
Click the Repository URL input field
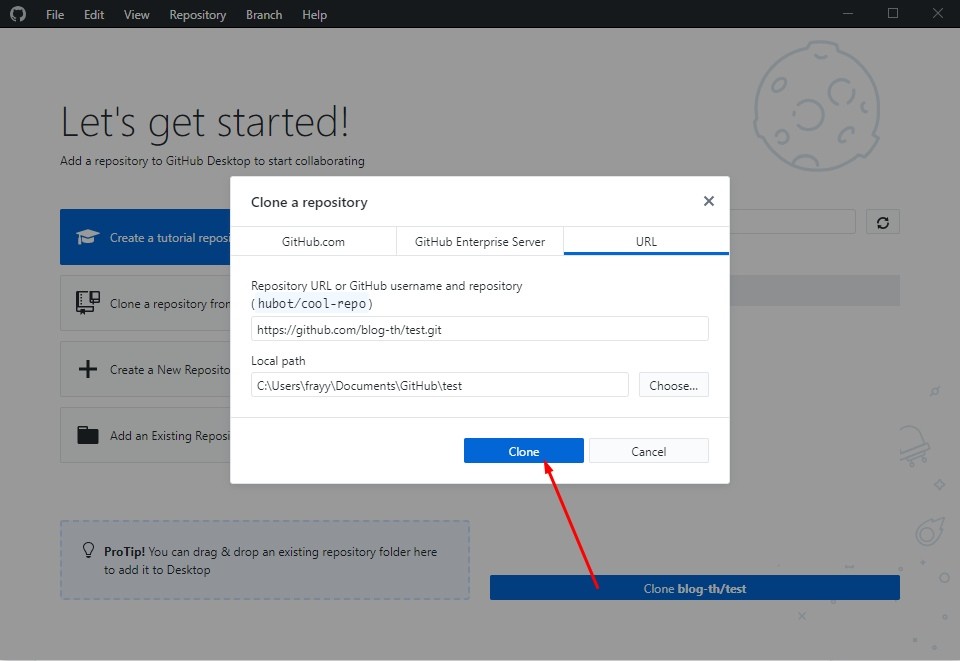pos(479,329)
